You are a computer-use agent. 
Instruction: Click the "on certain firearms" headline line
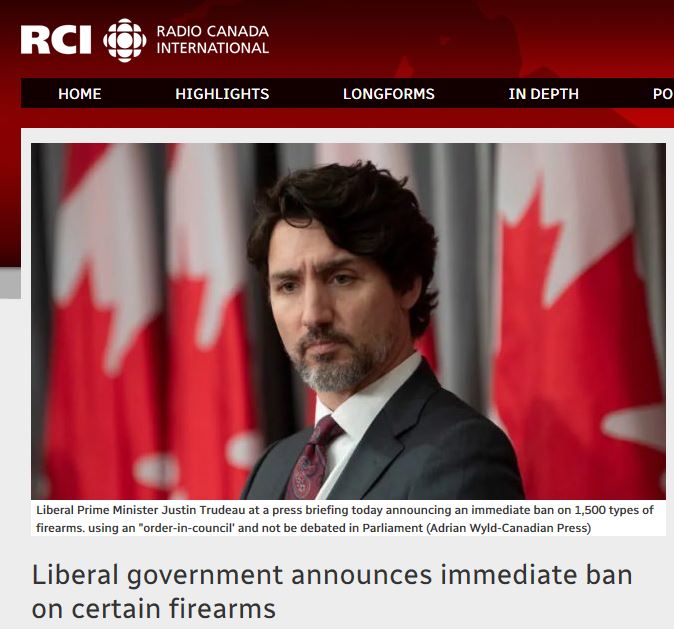pos(153,608)
